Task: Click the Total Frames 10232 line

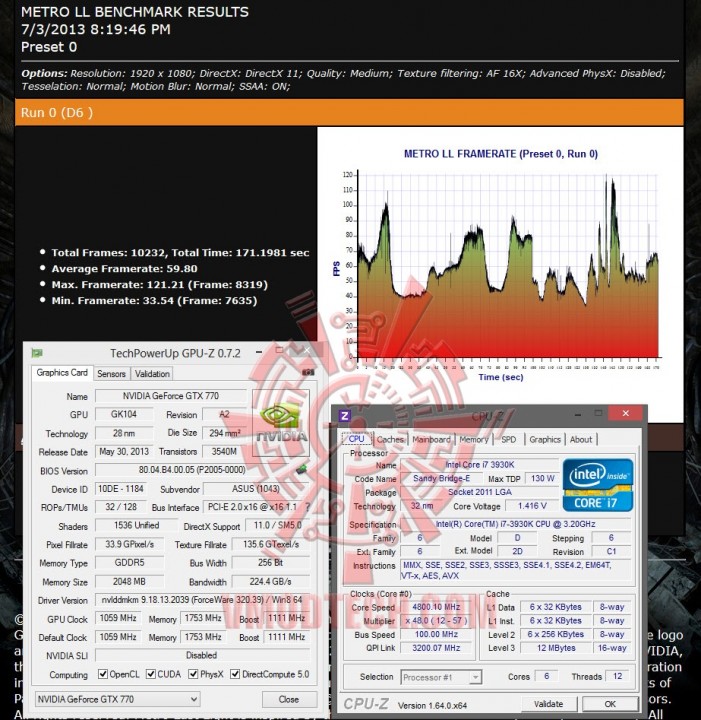Action: point(180,253)
